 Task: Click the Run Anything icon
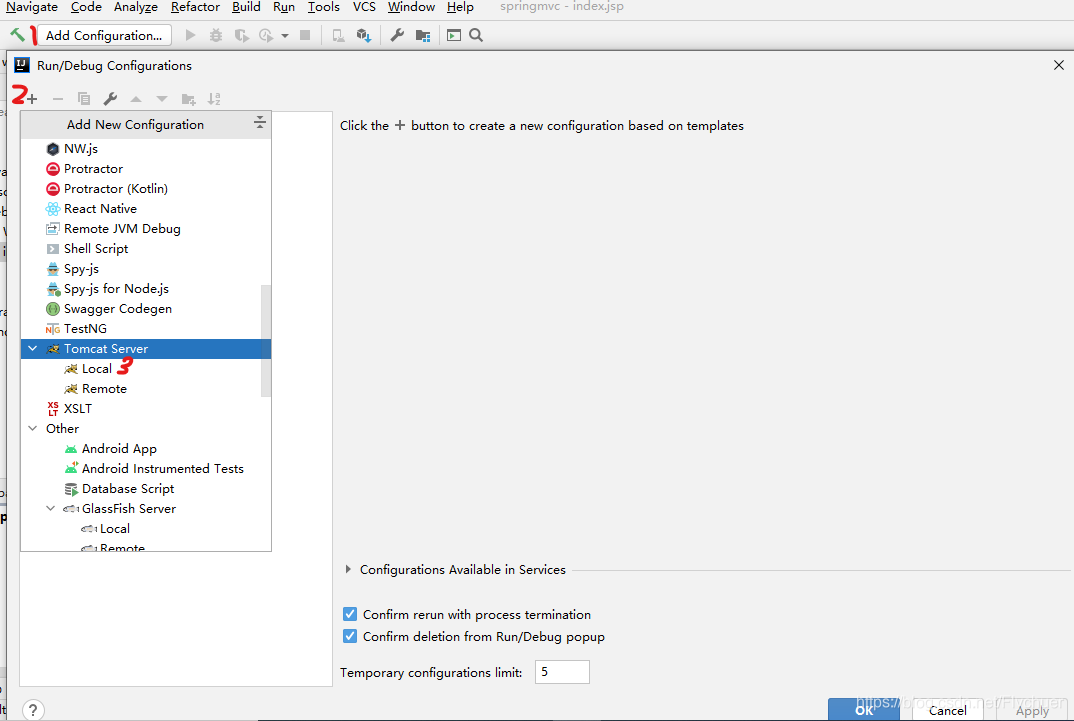[x=453, y=35]
